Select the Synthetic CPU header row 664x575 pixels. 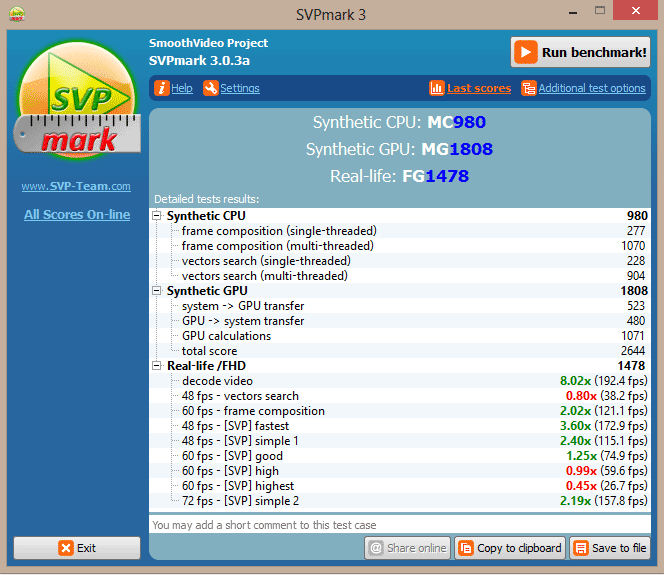pos(400,216)
